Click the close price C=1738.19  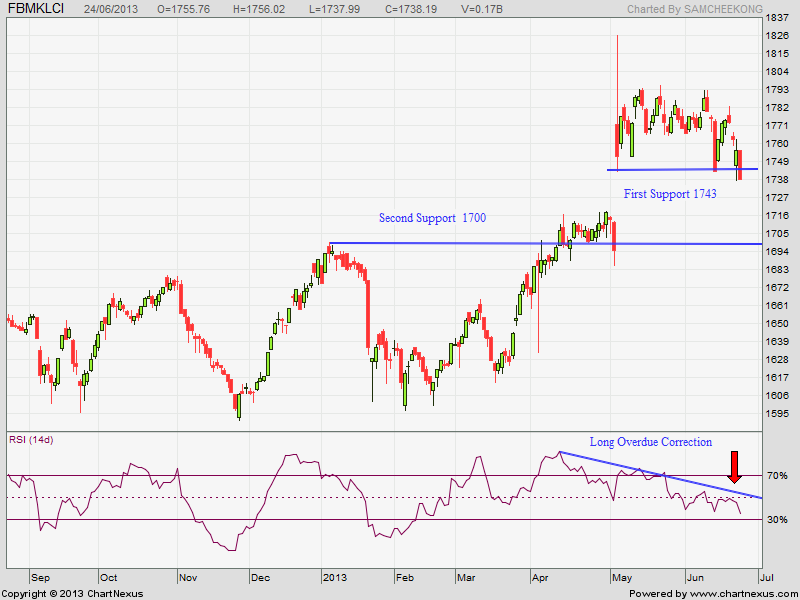click(411, 9)
